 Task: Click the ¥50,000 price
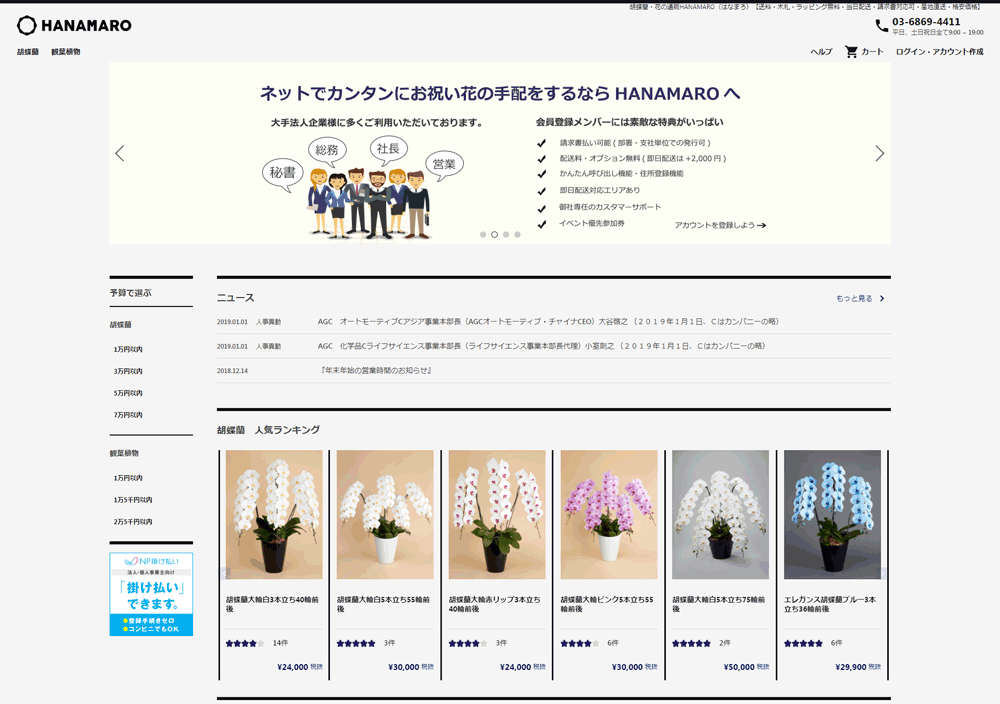pyautogui.click(x=739, y=667)
